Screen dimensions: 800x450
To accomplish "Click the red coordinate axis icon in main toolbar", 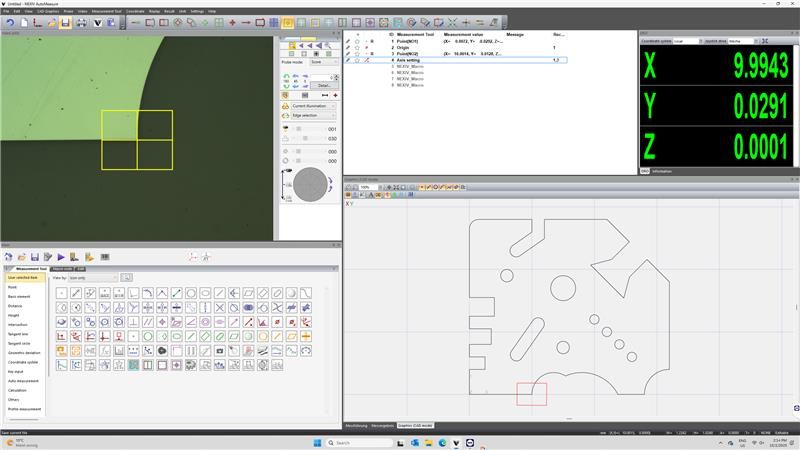I will point(38,22).
